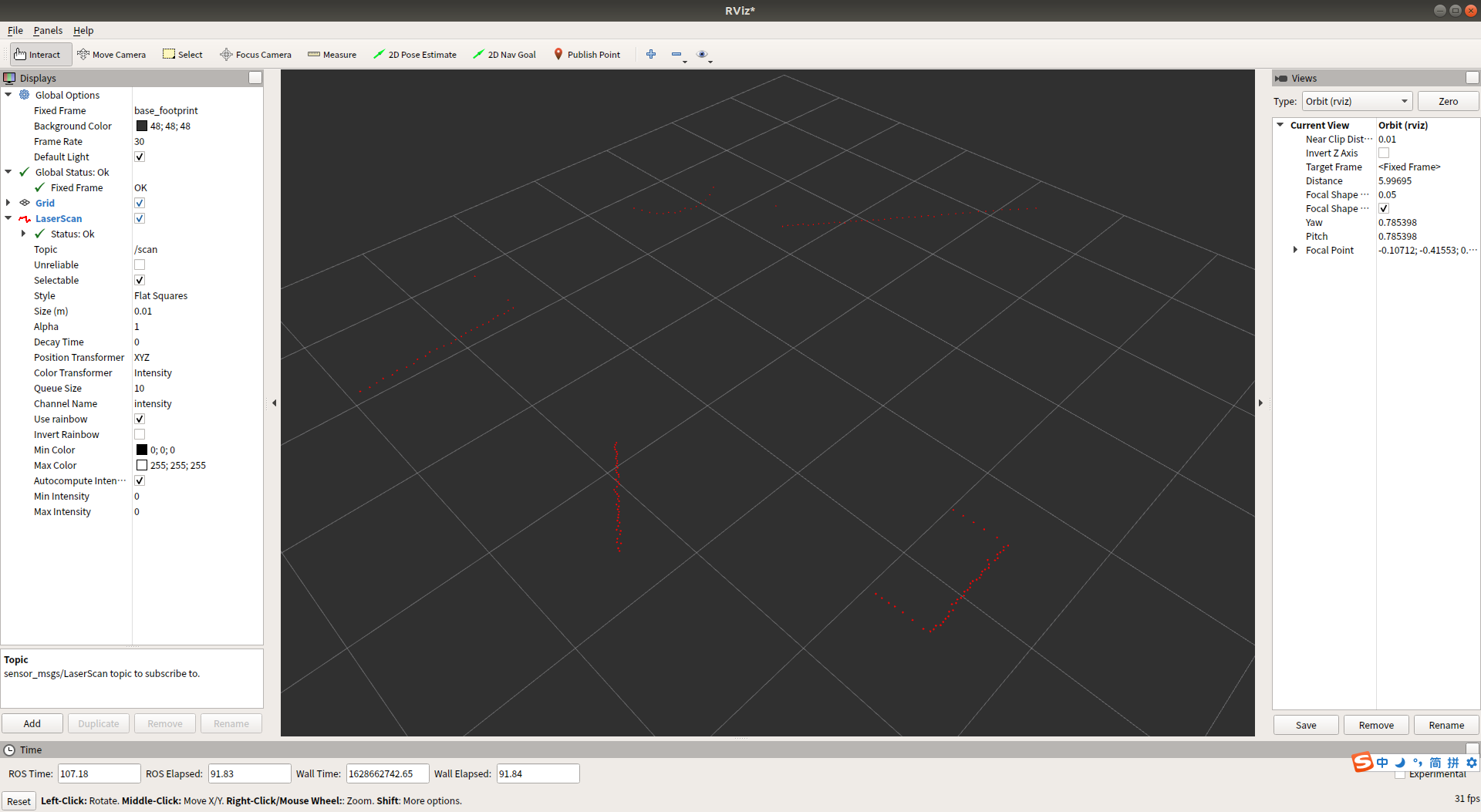Toggle the Selectable checkbox
The height and width of the screenshot is (812, 1481).
click(x=140, y=280)
